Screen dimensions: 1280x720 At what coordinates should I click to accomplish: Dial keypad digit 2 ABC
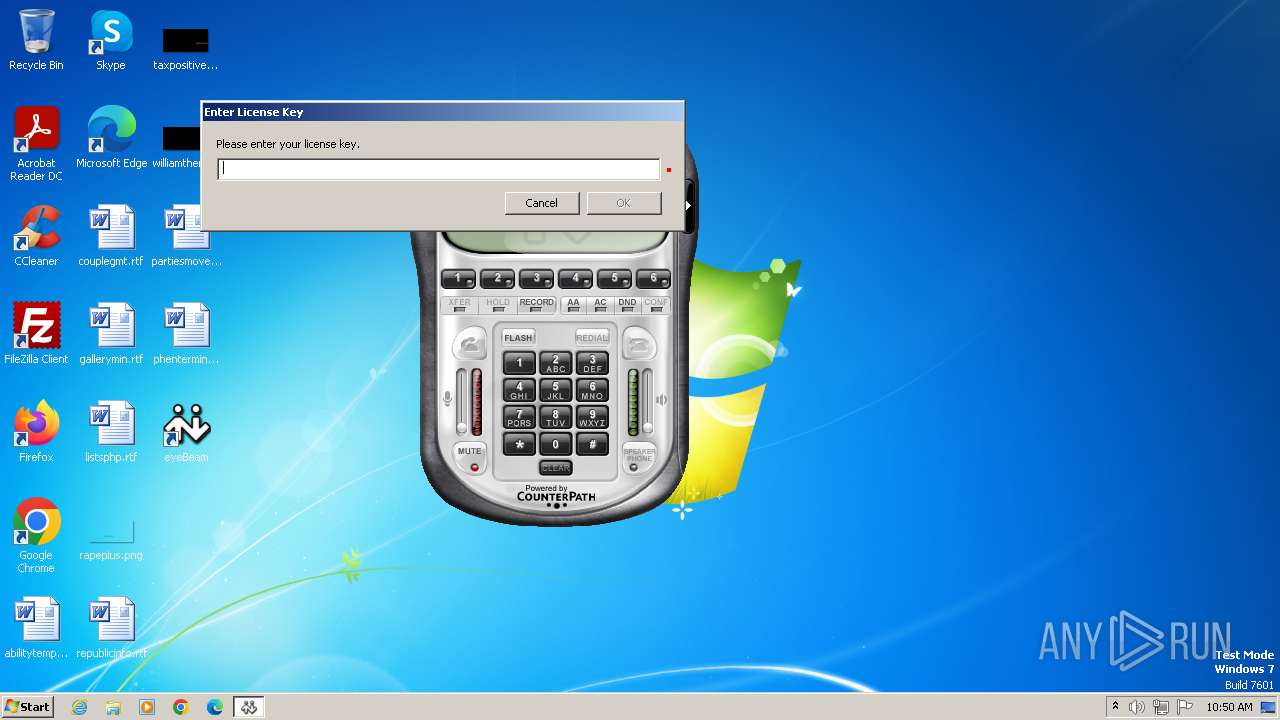[x=555, y=363]
